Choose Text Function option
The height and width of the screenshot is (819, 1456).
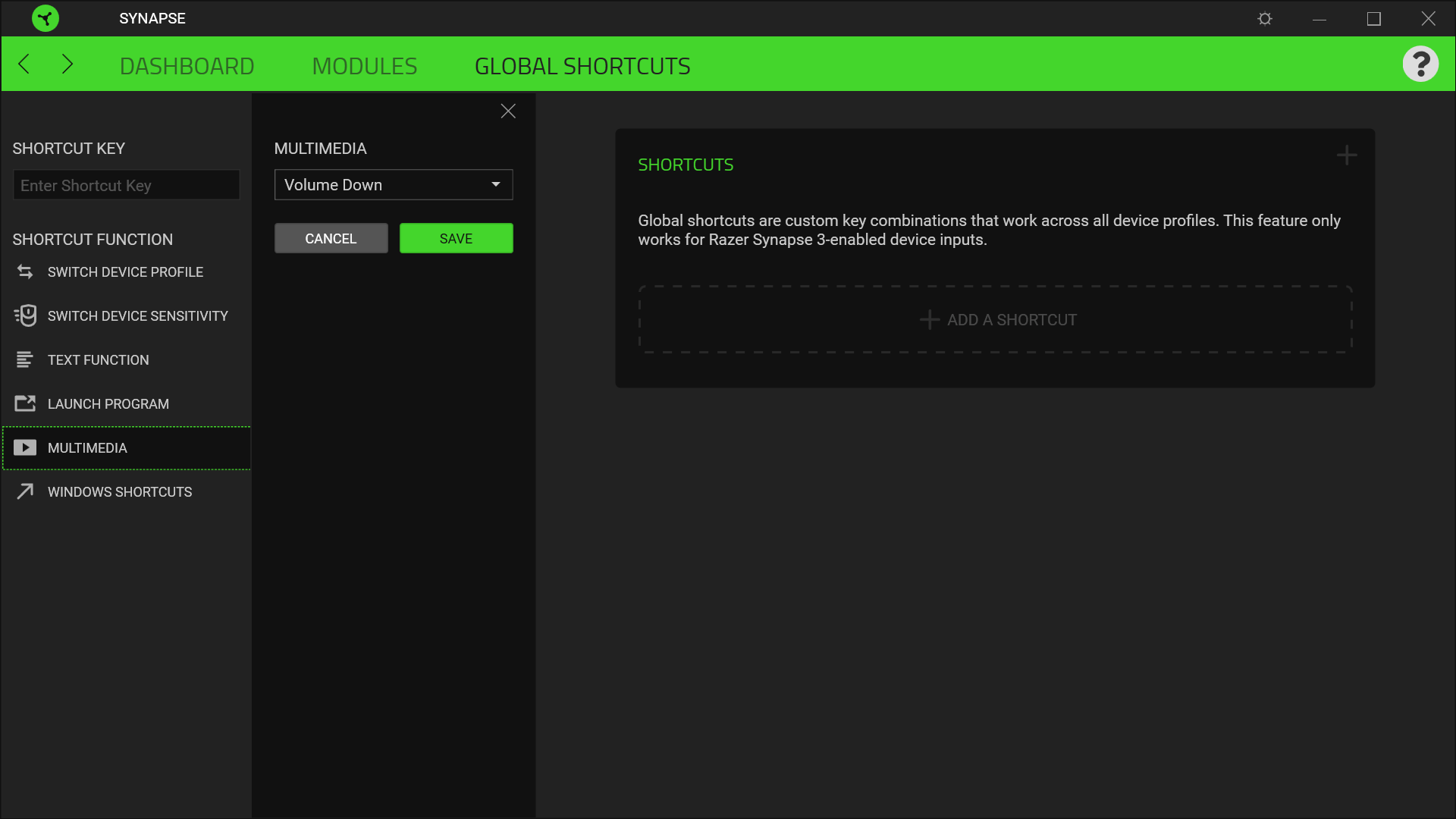[x=126, y=360]
